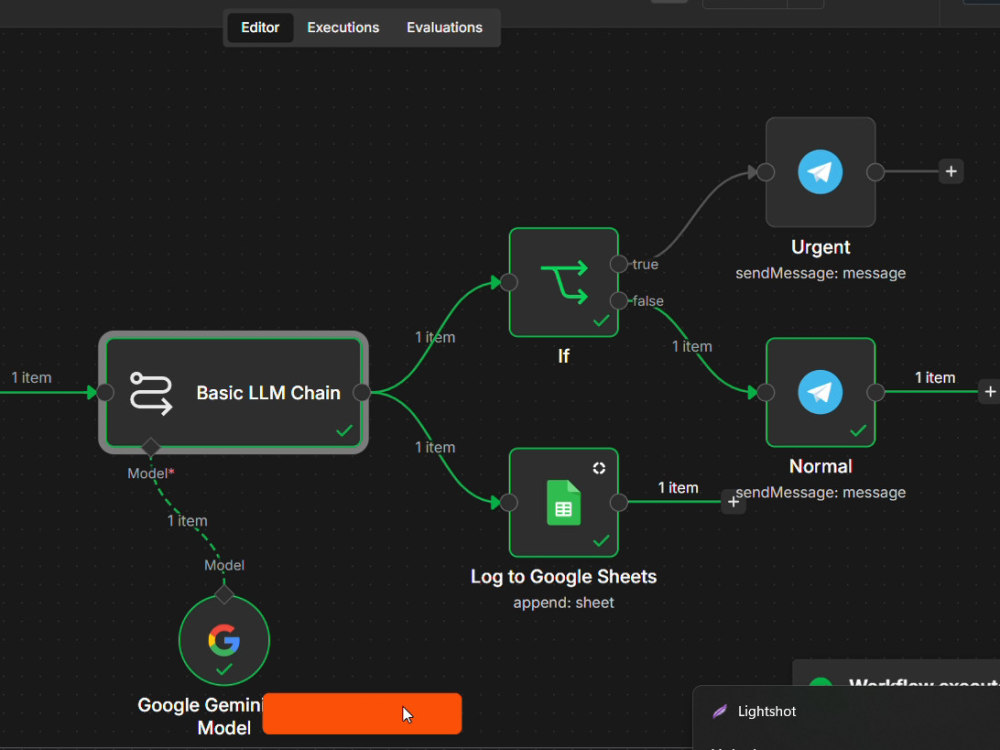Open the If node
1000x750 pixels.
coord(564,282)
